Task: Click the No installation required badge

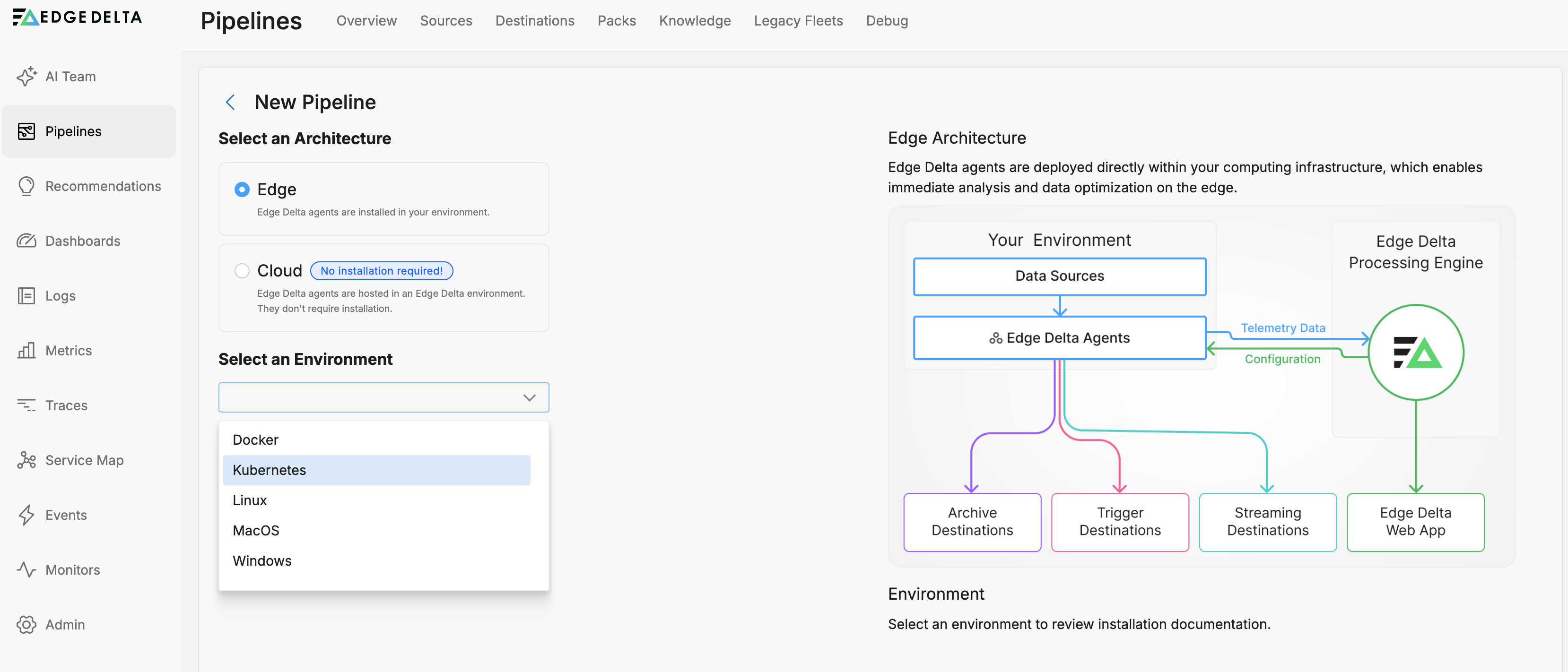Action: point(382,271)
